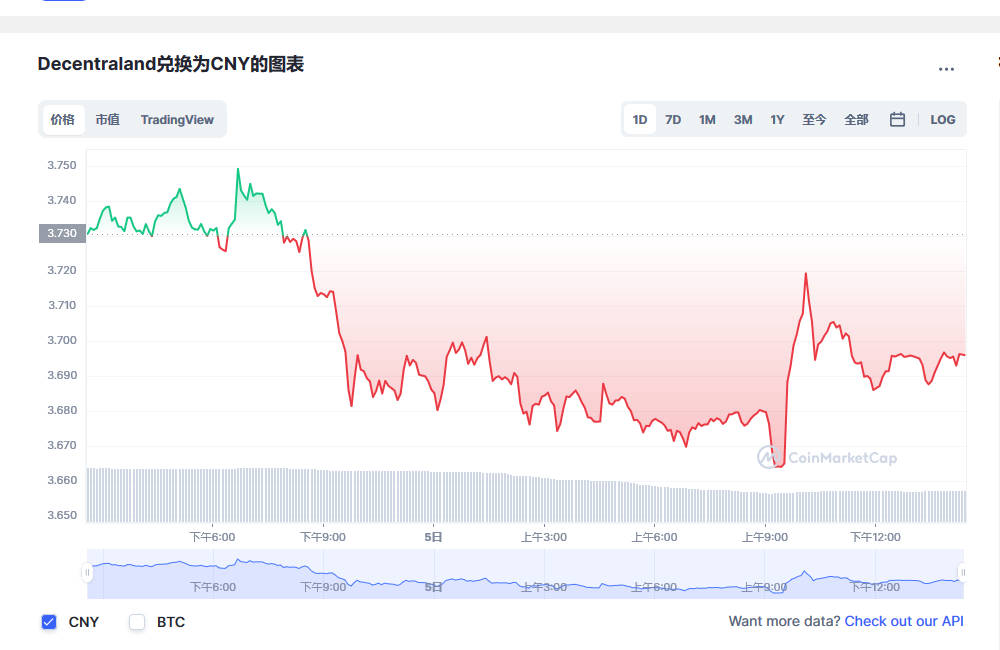The image size is (1000, 650).
Task: Click the 3.690 y-axis label
Action: click(x=62, y=376)
